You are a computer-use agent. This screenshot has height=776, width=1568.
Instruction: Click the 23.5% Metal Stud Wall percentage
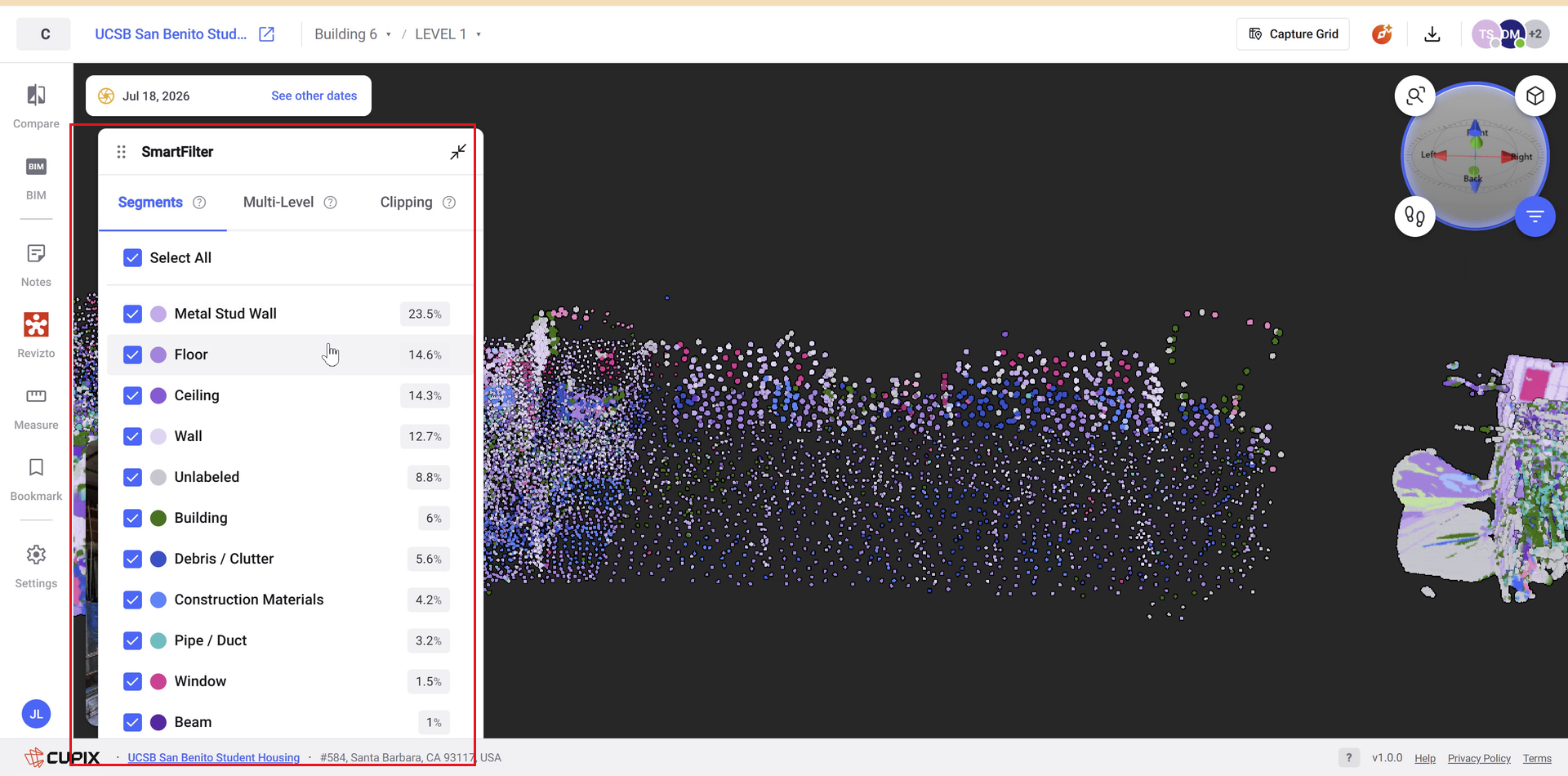click(x=425, y=314)
